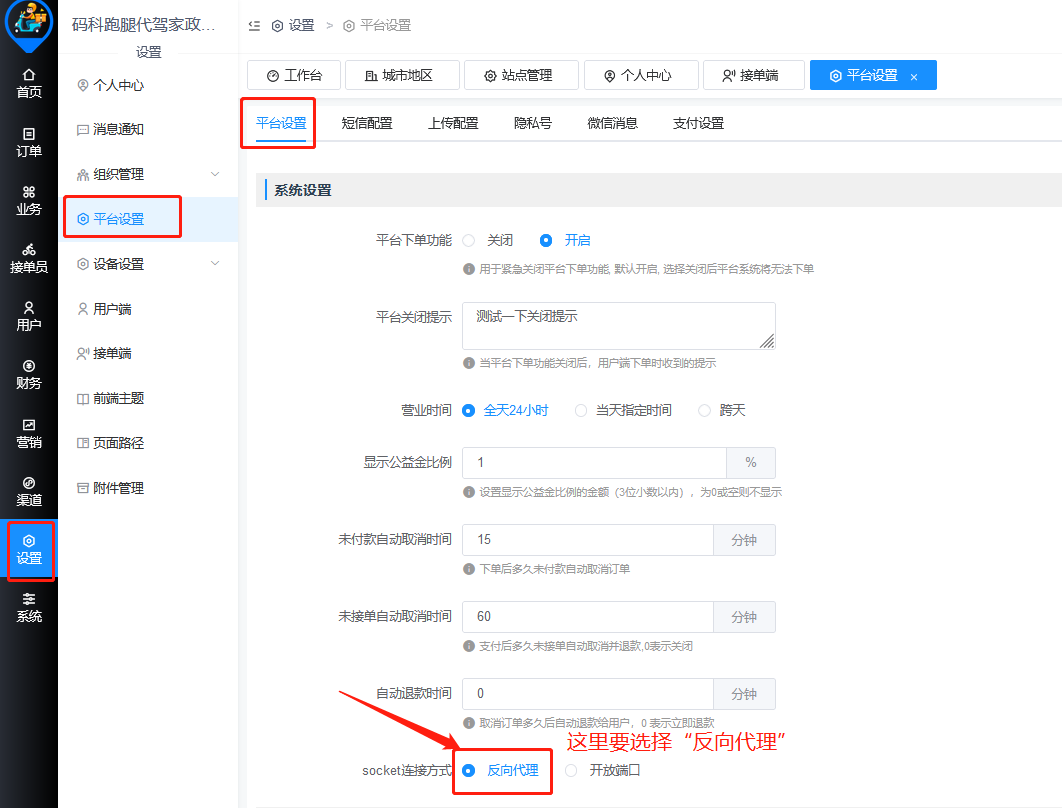Expand 设备设置 submenu

pos(148,264)
